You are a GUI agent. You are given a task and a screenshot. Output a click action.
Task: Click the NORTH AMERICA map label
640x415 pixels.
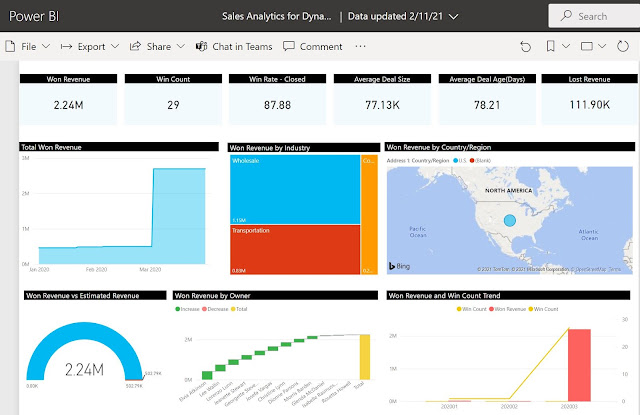pos(509,191)
